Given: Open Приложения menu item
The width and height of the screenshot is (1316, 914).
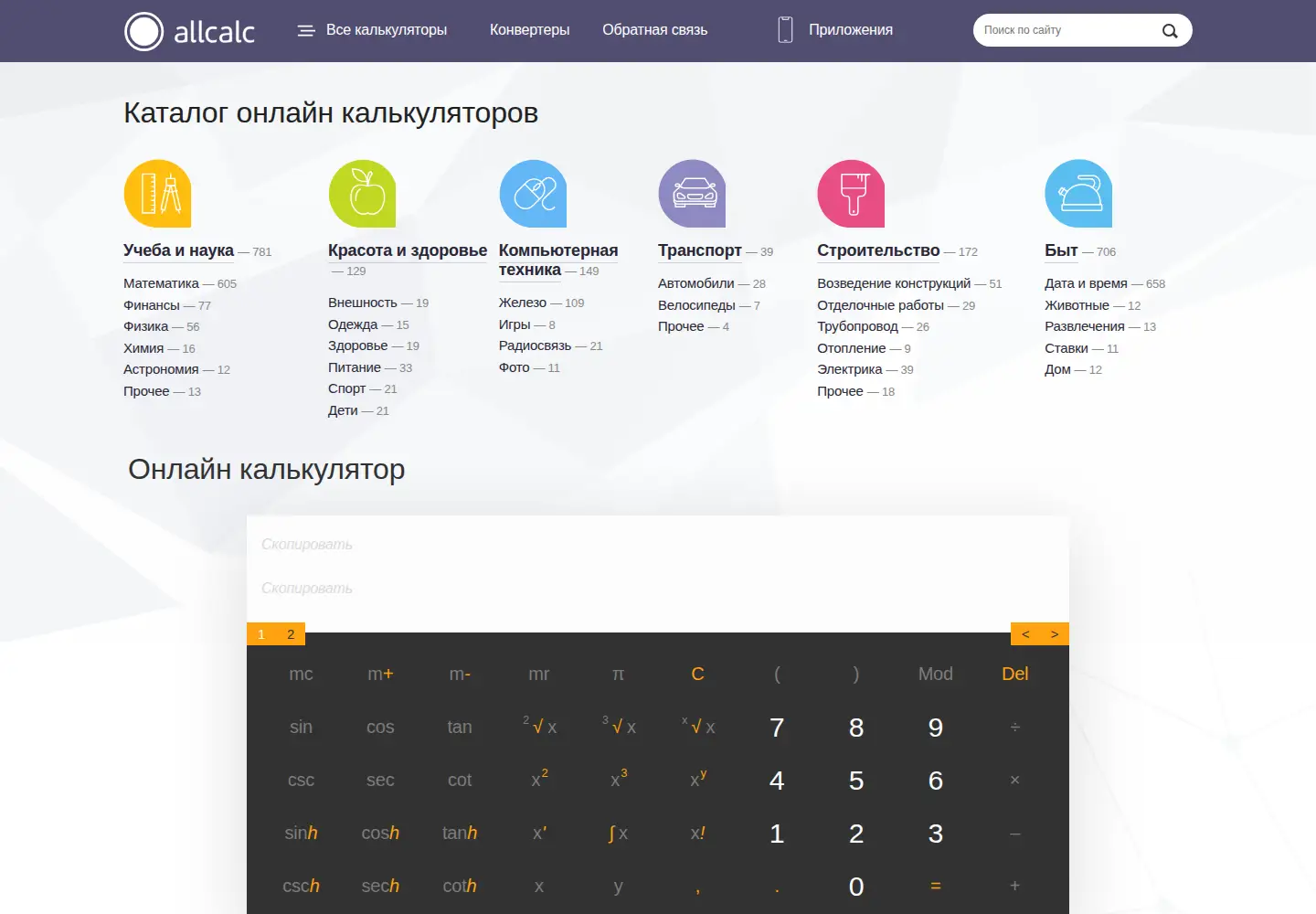Looking at the screenshot, I should 851,30.
